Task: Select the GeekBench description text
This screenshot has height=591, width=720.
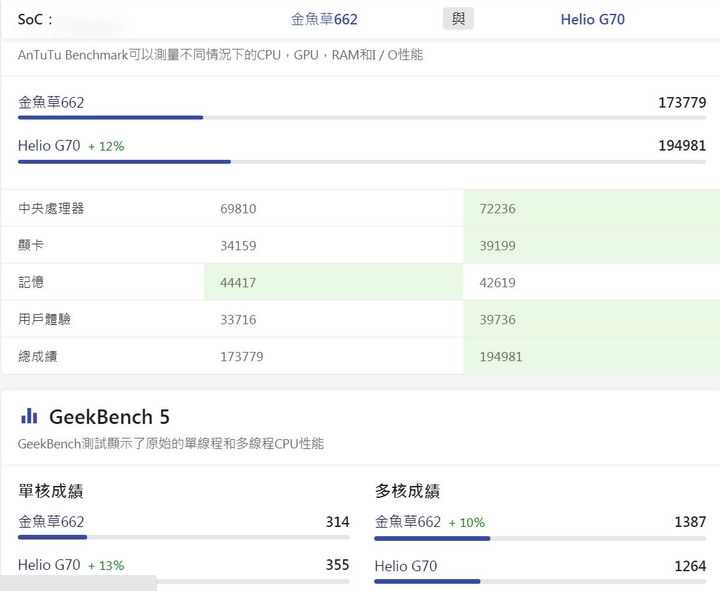Action: click(x=171, y=444)
